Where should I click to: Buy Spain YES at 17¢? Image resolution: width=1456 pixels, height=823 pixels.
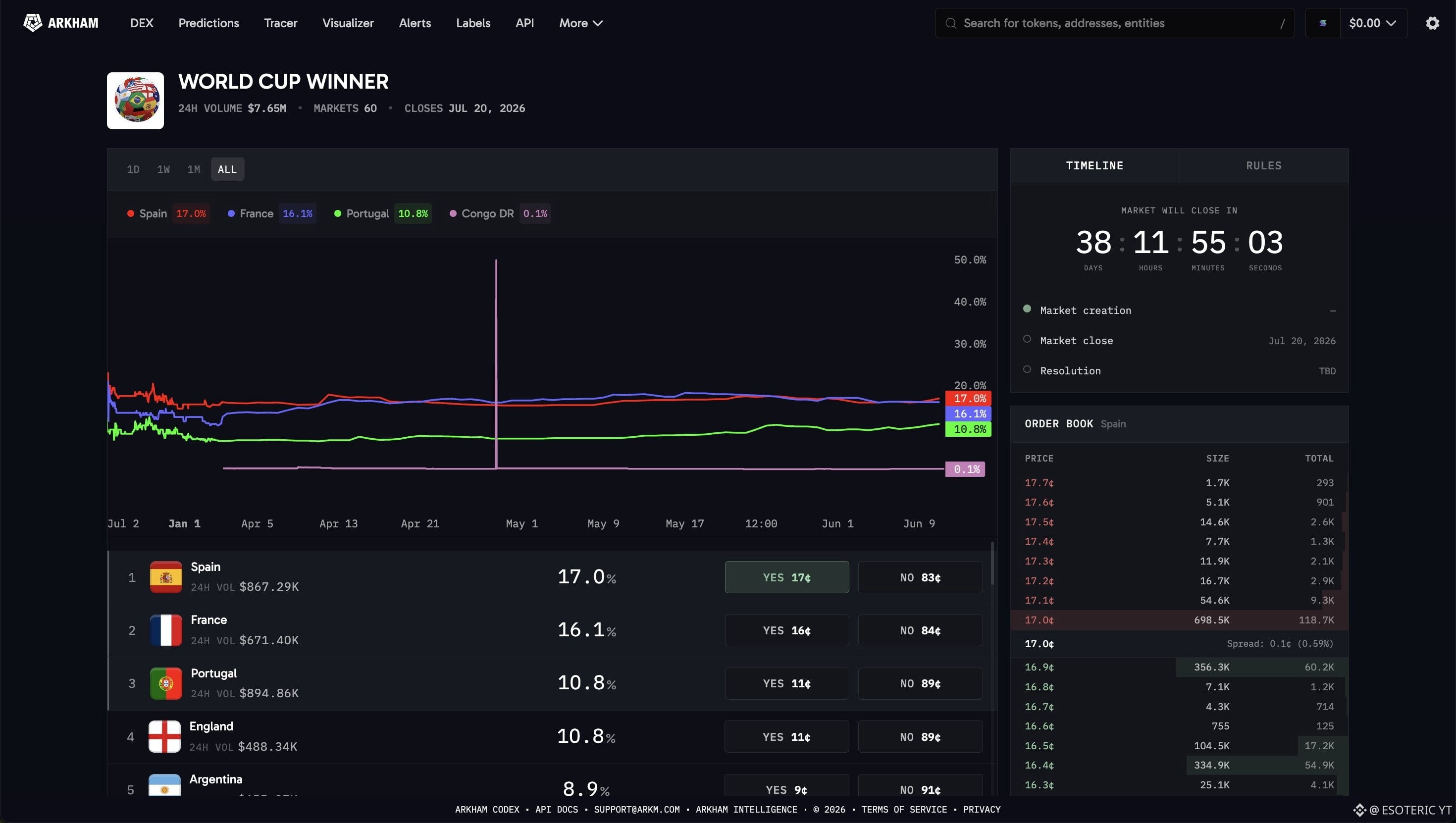click(787, 577)
